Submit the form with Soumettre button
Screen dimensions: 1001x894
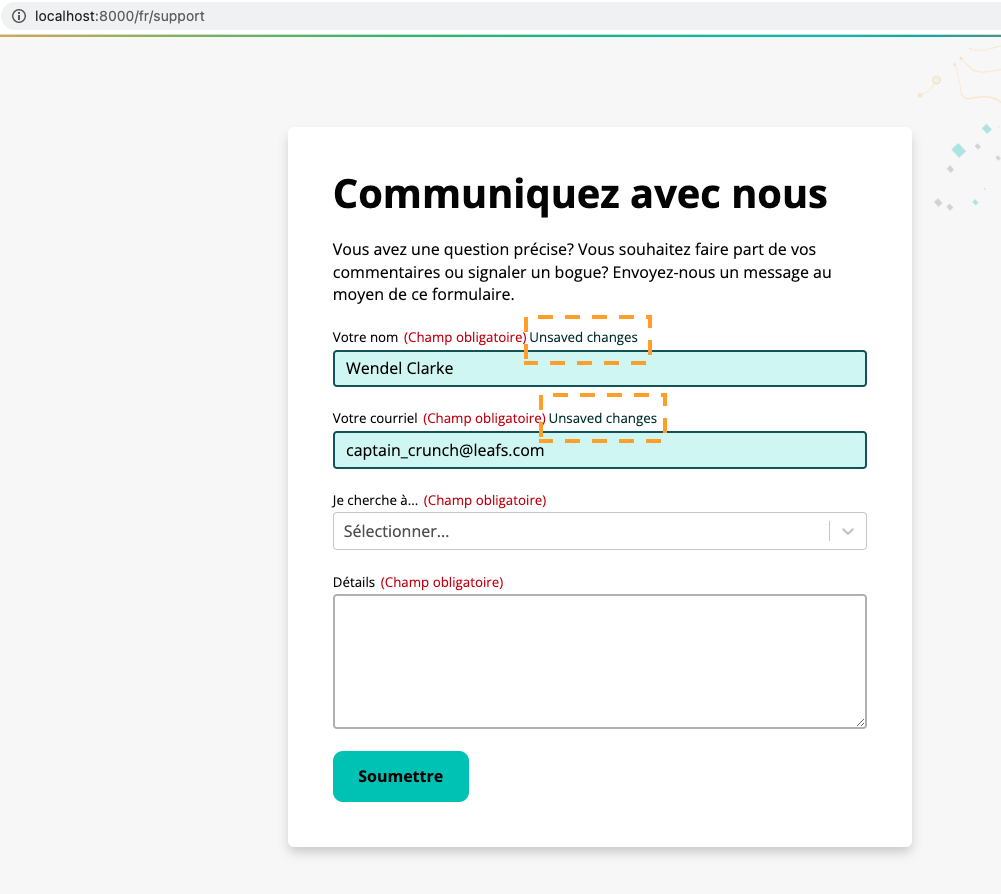[x=401, y=777]
